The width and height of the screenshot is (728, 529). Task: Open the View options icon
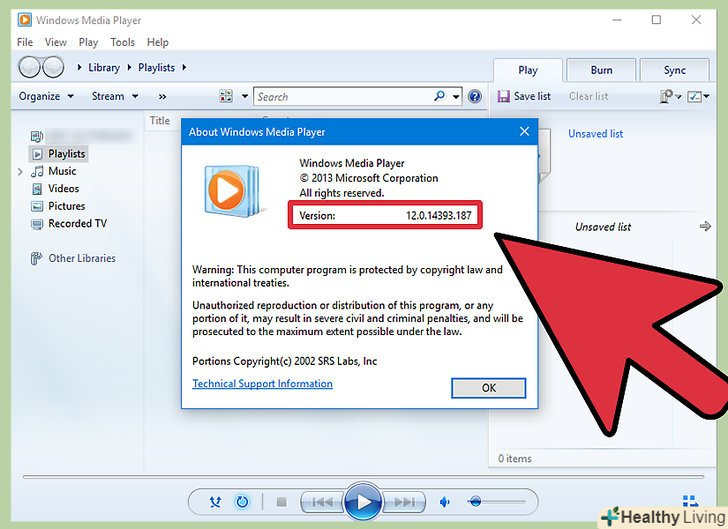(226, 96)
